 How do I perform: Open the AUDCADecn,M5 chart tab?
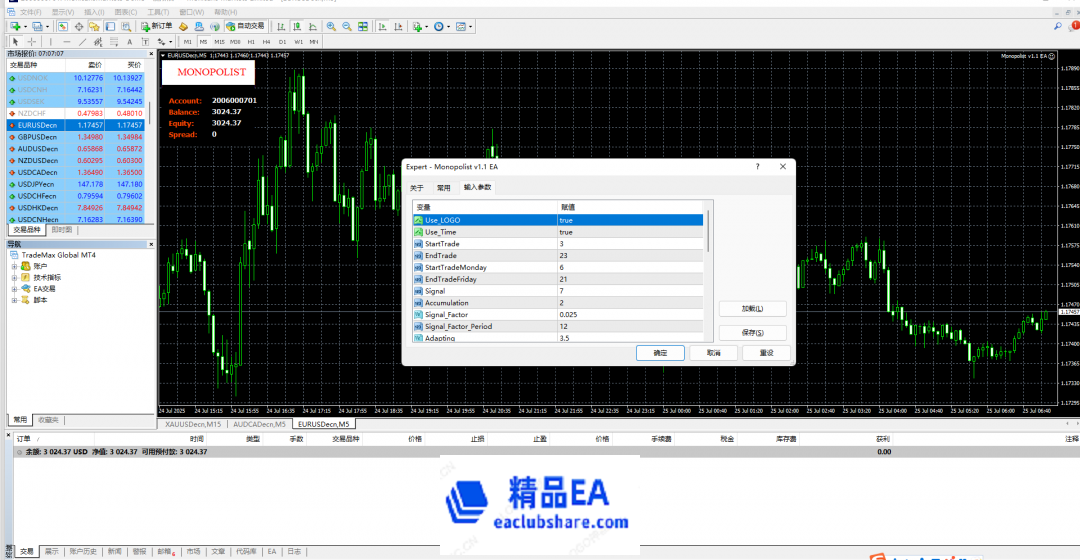(x=259, y=424)
